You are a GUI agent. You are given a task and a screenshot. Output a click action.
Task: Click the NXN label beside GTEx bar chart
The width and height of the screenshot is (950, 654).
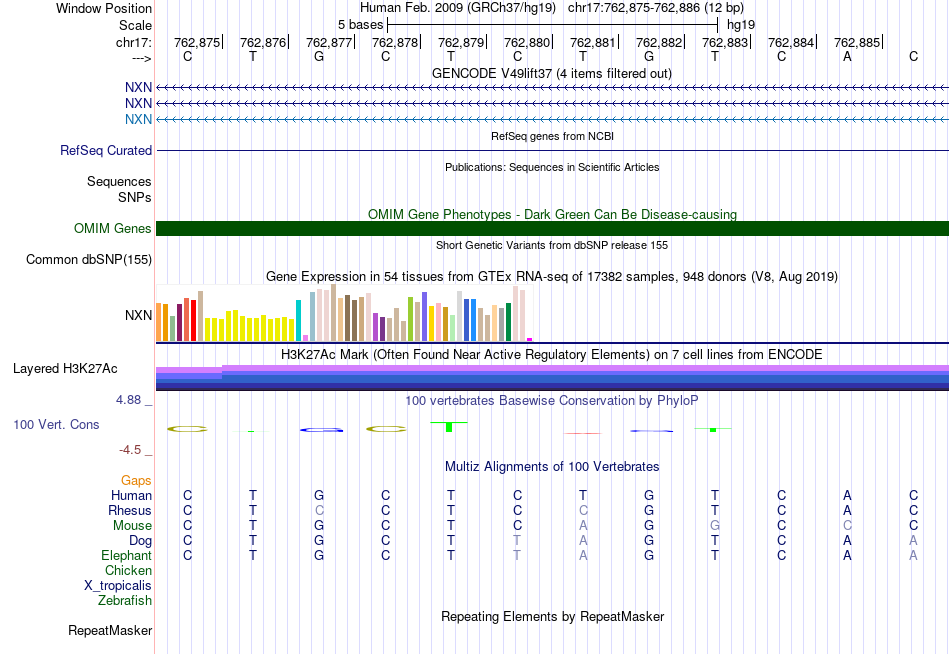click(138, 315)
